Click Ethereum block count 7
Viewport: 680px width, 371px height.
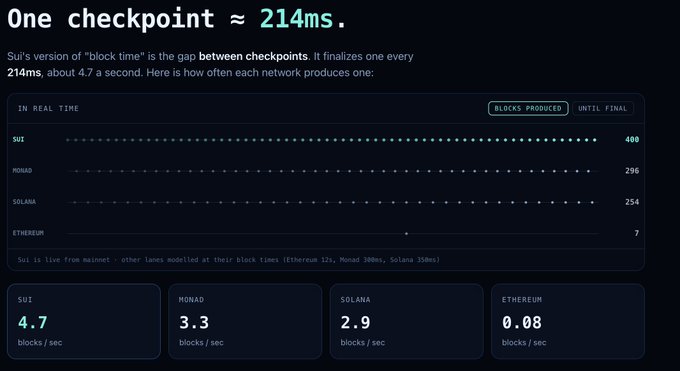pos(637,233)
